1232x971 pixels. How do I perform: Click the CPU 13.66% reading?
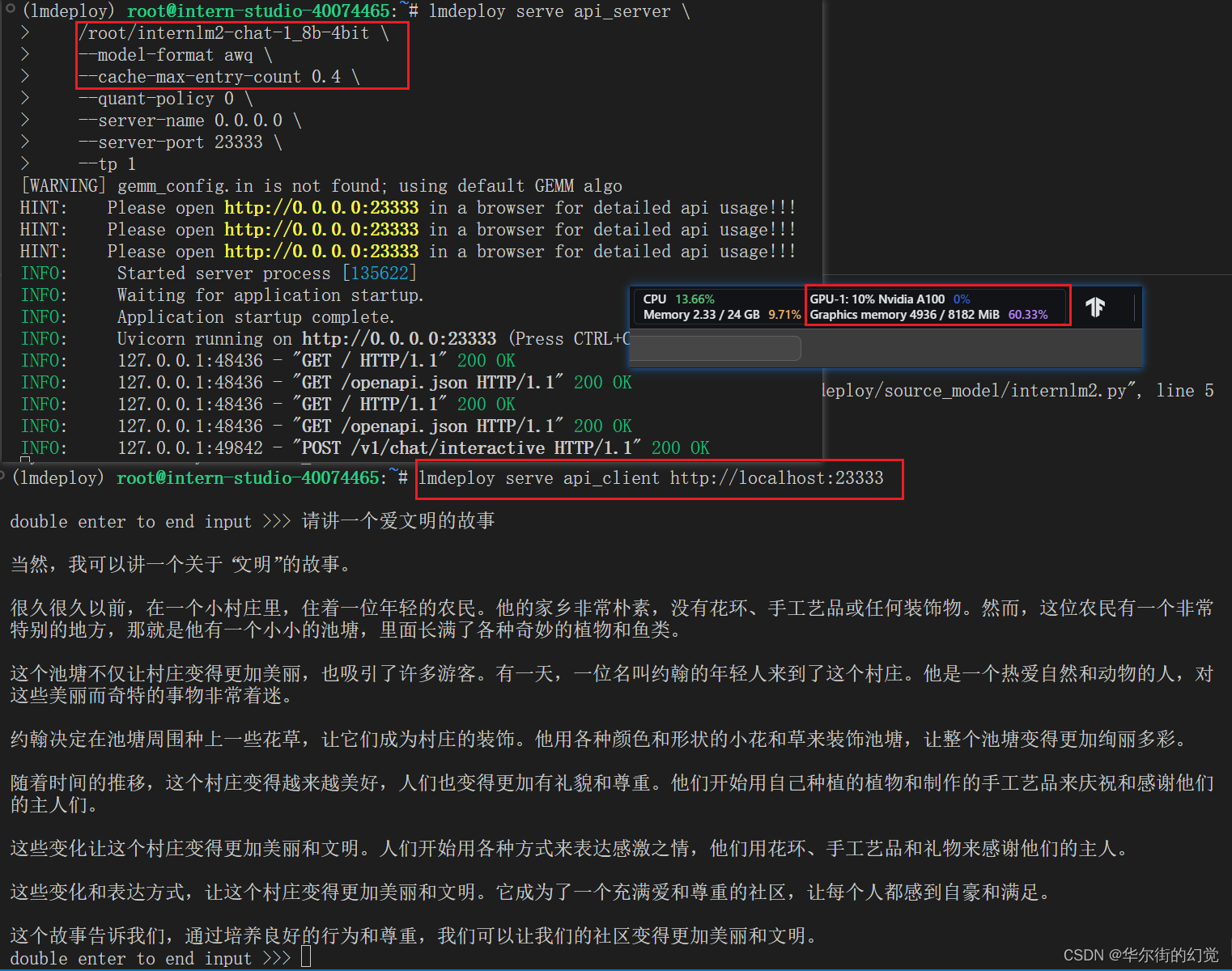(679, 299)
